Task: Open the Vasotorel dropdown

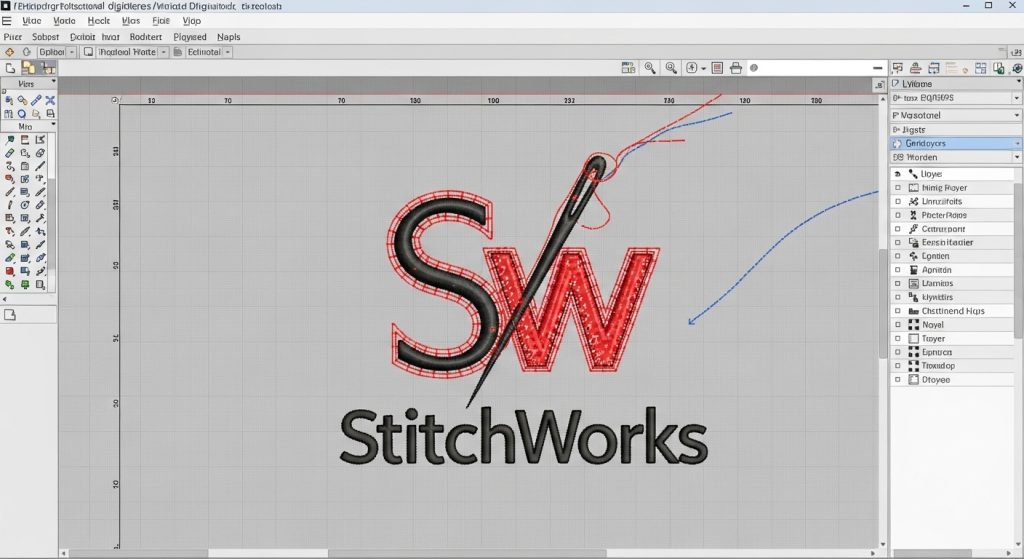Action: pyautogui.click(x=956, y=115)
